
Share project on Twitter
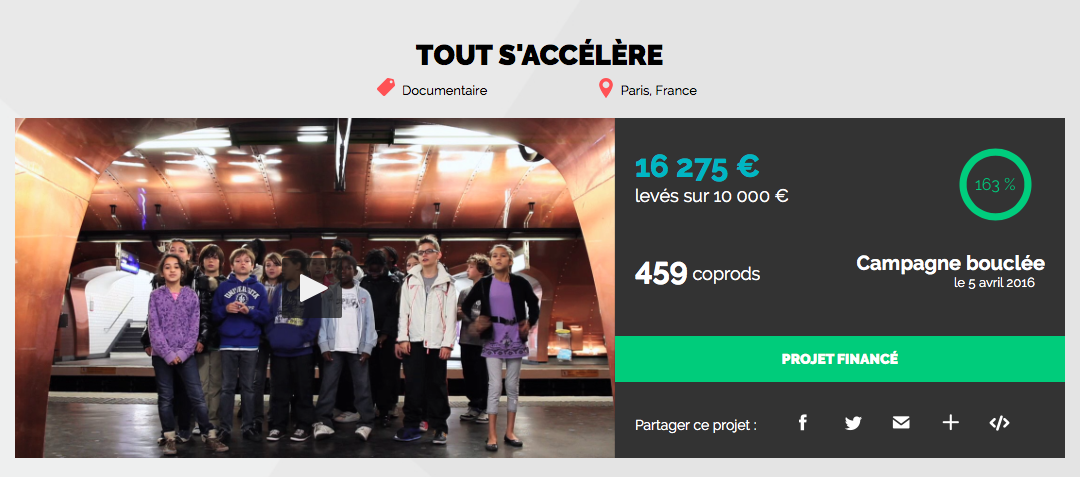click(x=853, y=423)
